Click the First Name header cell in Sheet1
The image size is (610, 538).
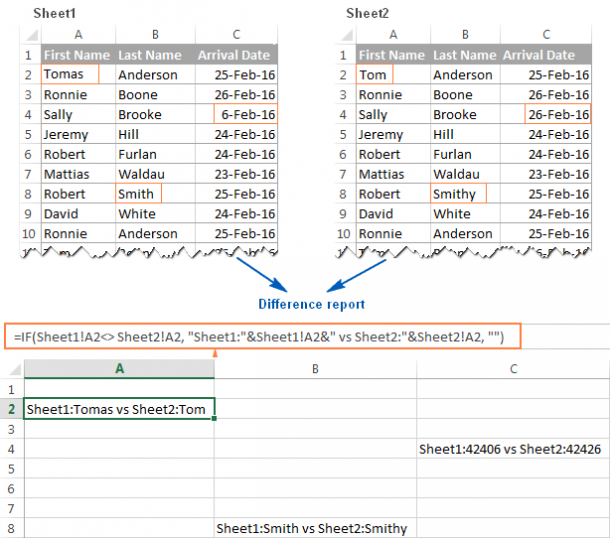[77, 55]
